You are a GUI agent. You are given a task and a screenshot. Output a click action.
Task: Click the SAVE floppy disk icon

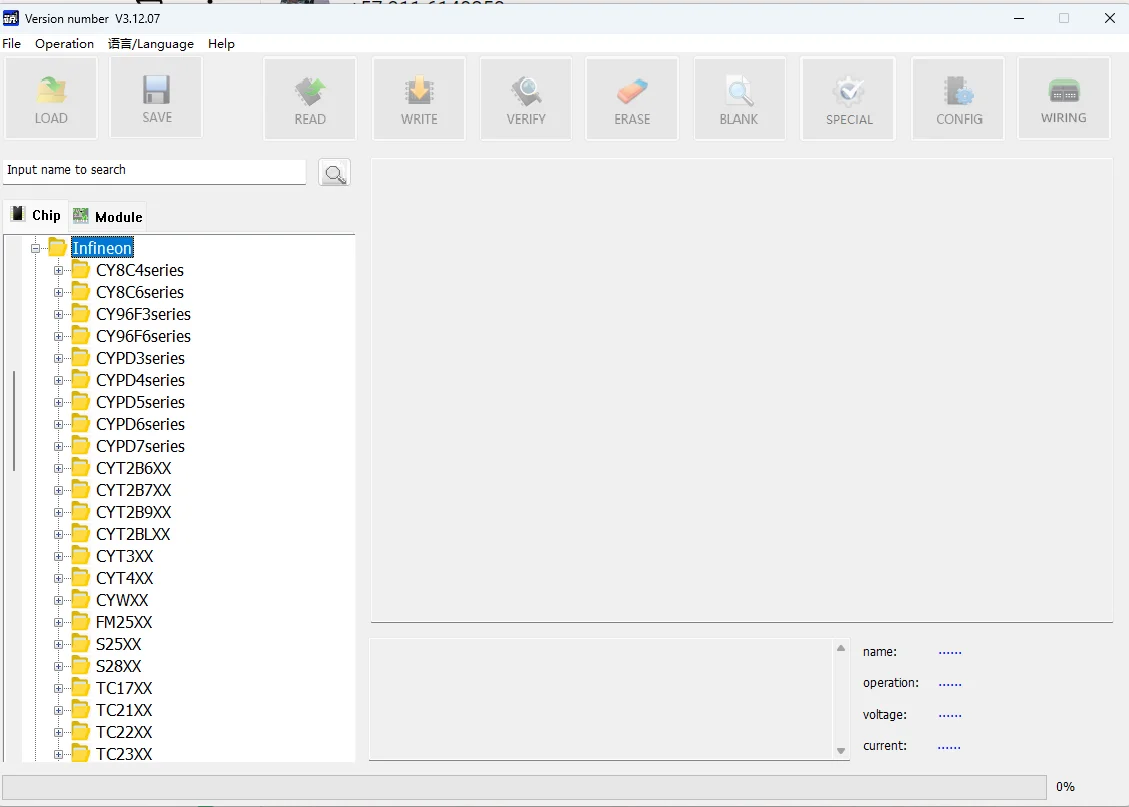pyautogui.click(x=156, y=90)
